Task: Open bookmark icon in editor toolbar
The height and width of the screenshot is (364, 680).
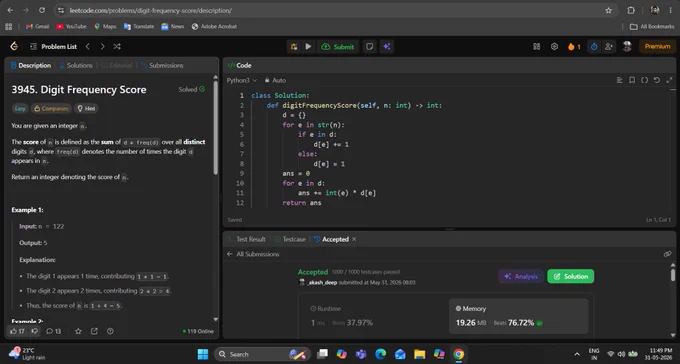Action: (x=632, y=80)
